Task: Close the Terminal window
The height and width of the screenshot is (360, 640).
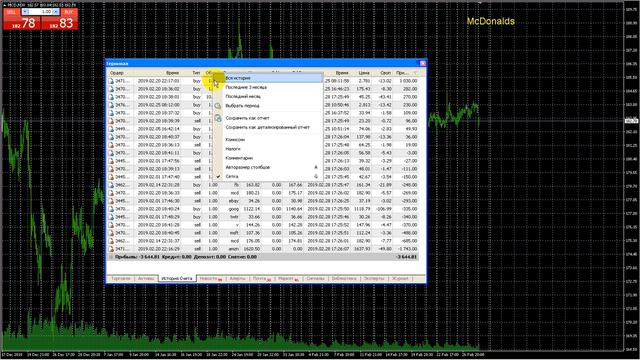Action: click(x=422, y=63)
